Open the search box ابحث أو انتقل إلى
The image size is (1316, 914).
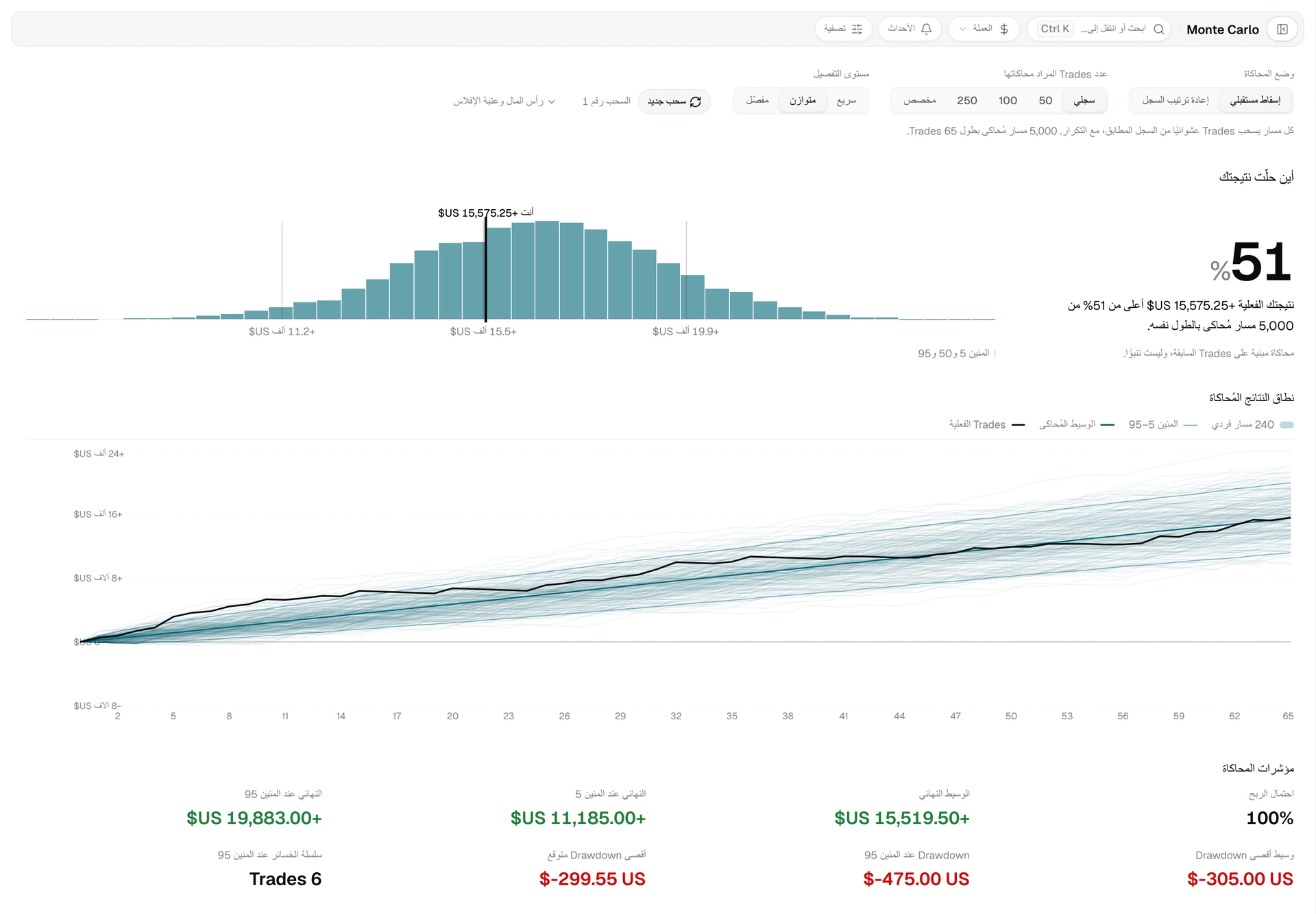tap(1099, 29)
